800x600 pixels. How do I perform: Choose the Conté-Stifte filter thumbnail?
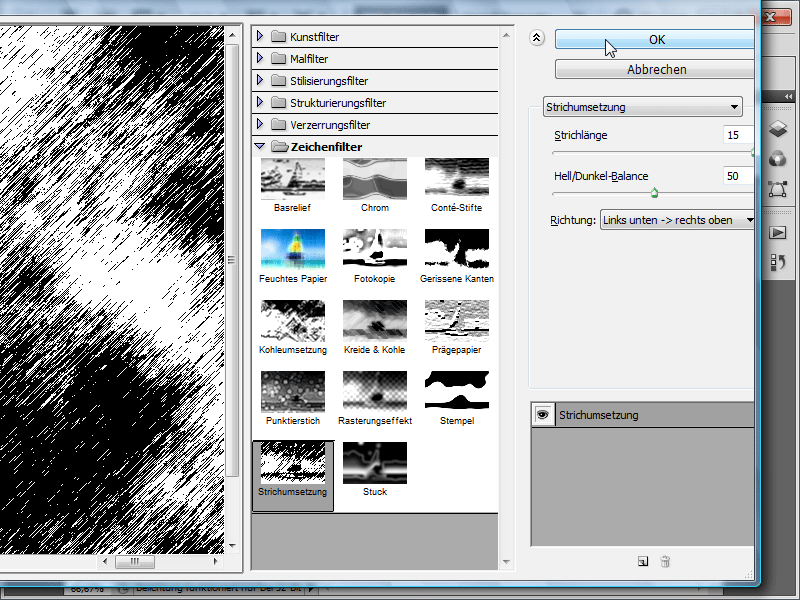457,179
